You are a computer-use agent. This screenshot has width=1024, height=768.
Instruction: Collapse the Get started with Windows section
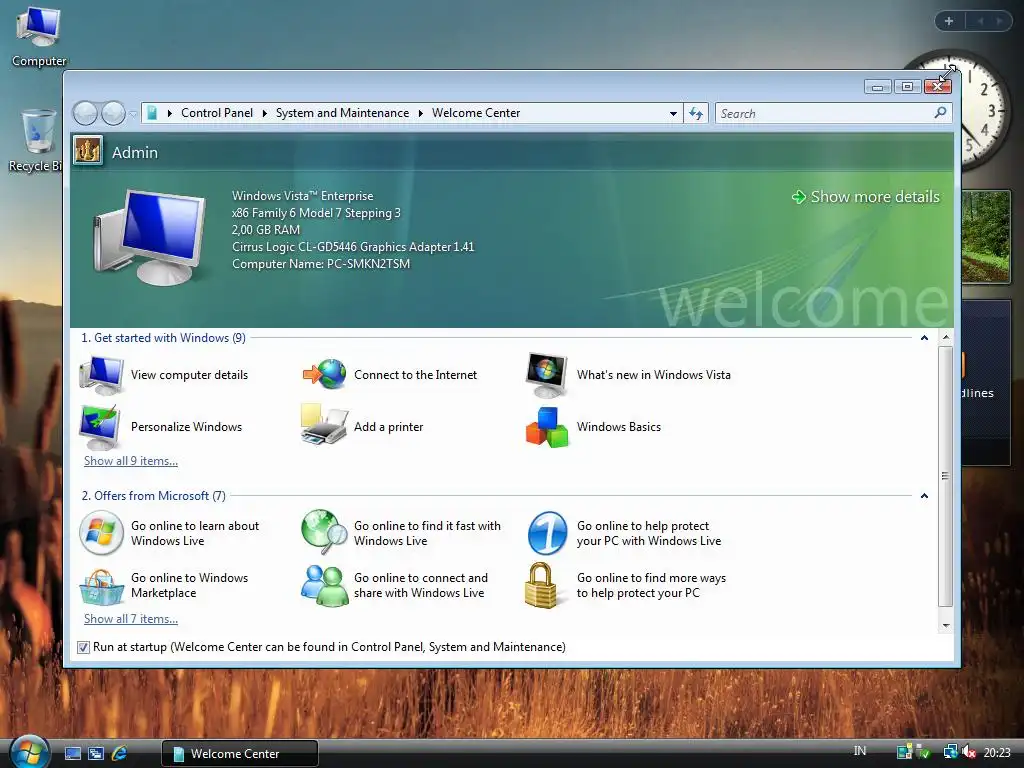tap(924, 338)
